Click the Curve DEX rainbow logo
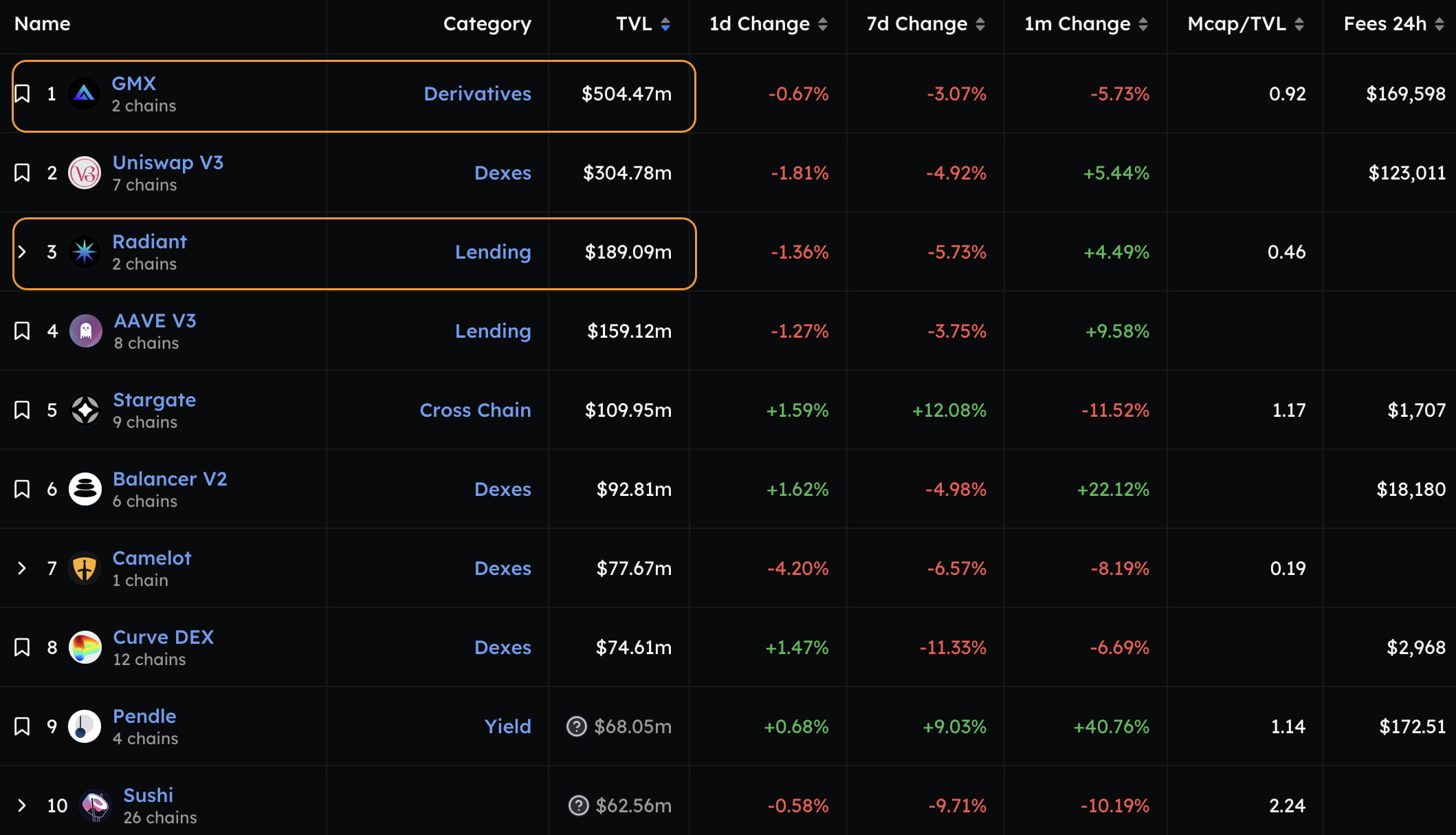The width and height of the screenshot is (1456, 835). 85,647
